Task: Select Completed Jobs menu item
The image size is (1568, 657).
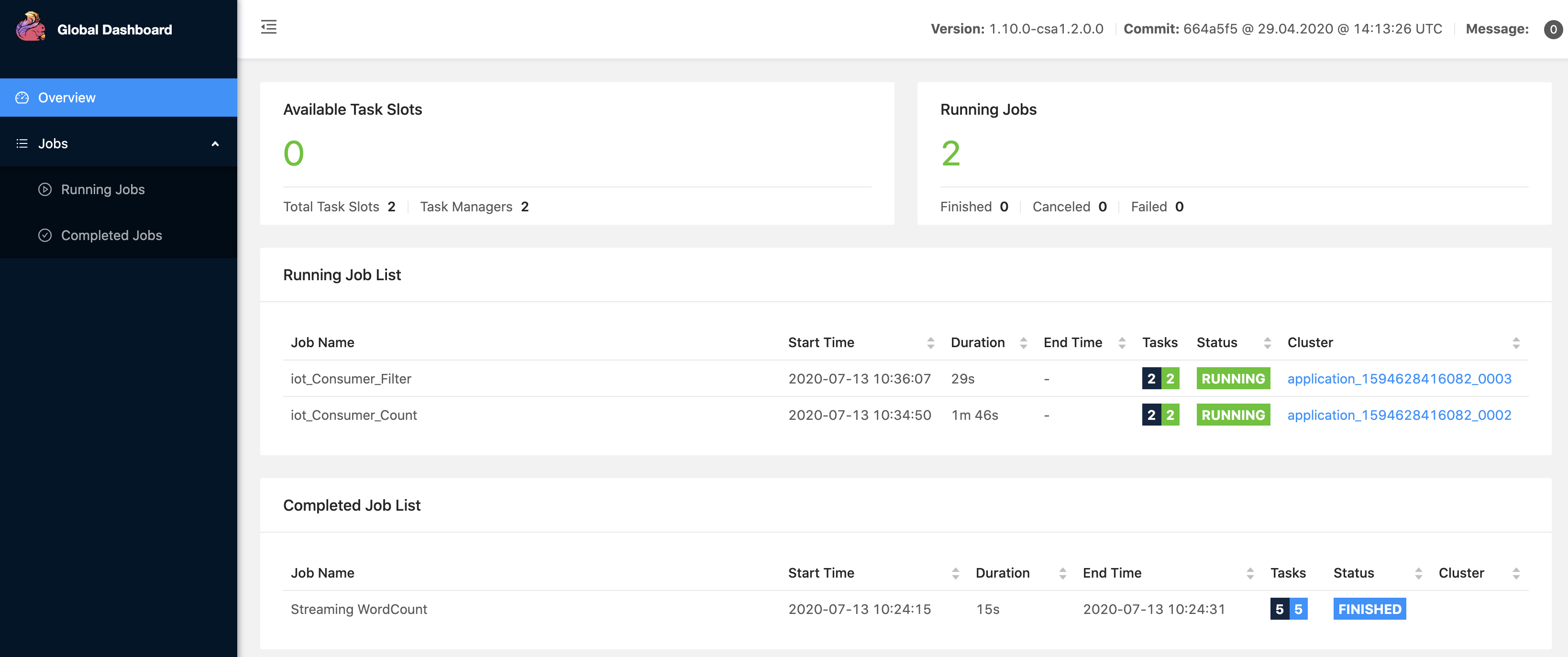Action: coord(111,234)
